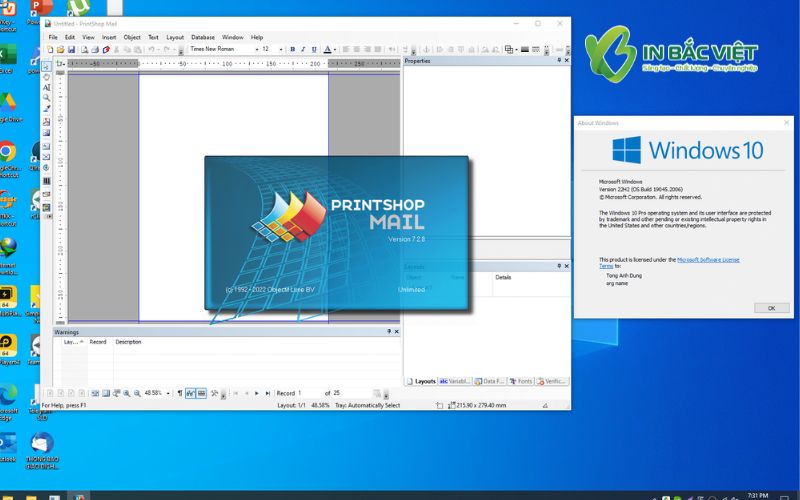Image resolution: width=800 pixels, height=500 pixels.
Task: Open the Object menu
Action: coord(132,37)
